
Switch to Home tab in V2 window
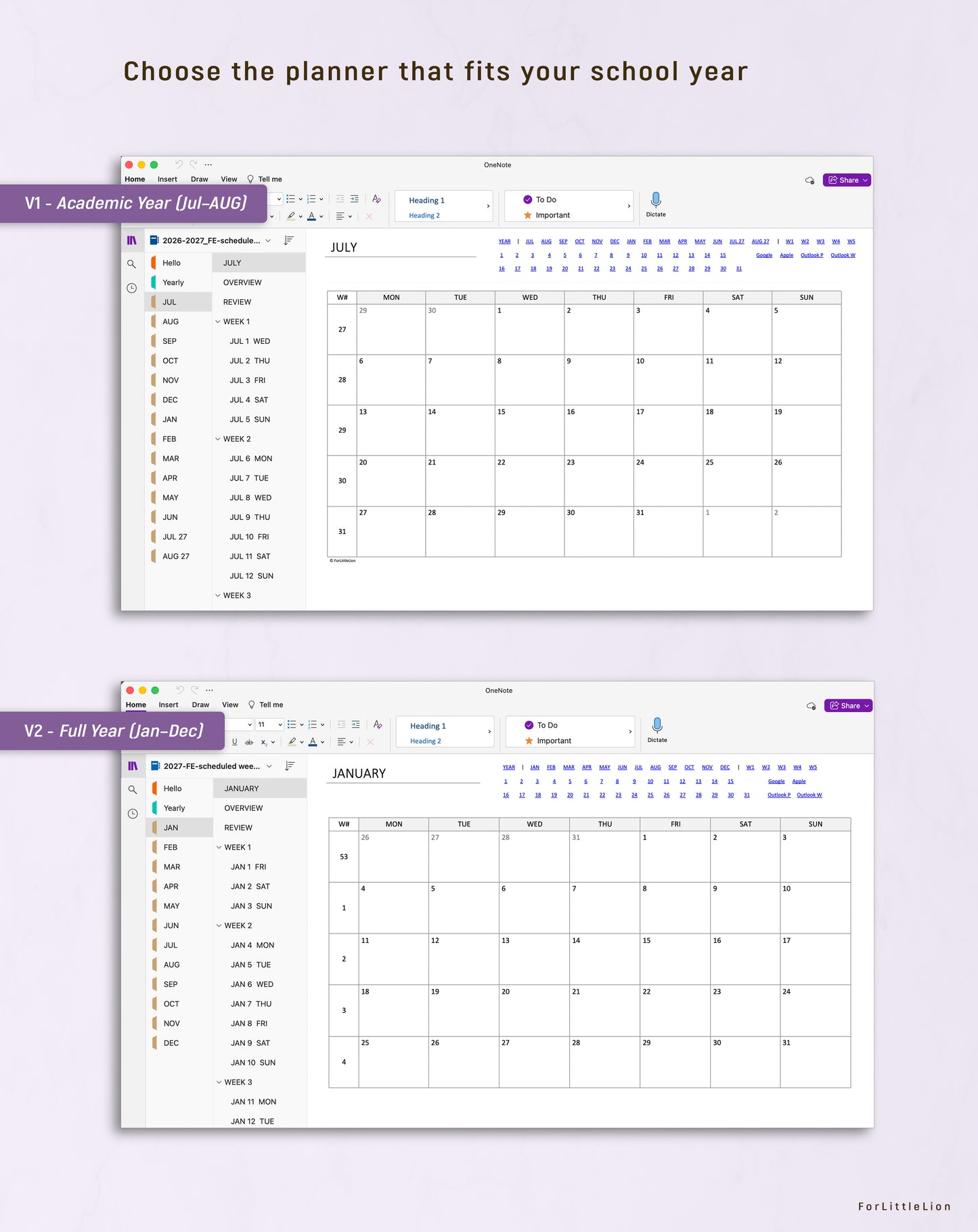coord(136,705)
